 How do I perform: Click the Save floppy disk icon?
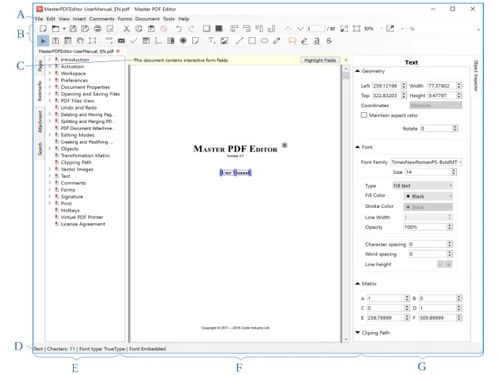click(73, 29)
